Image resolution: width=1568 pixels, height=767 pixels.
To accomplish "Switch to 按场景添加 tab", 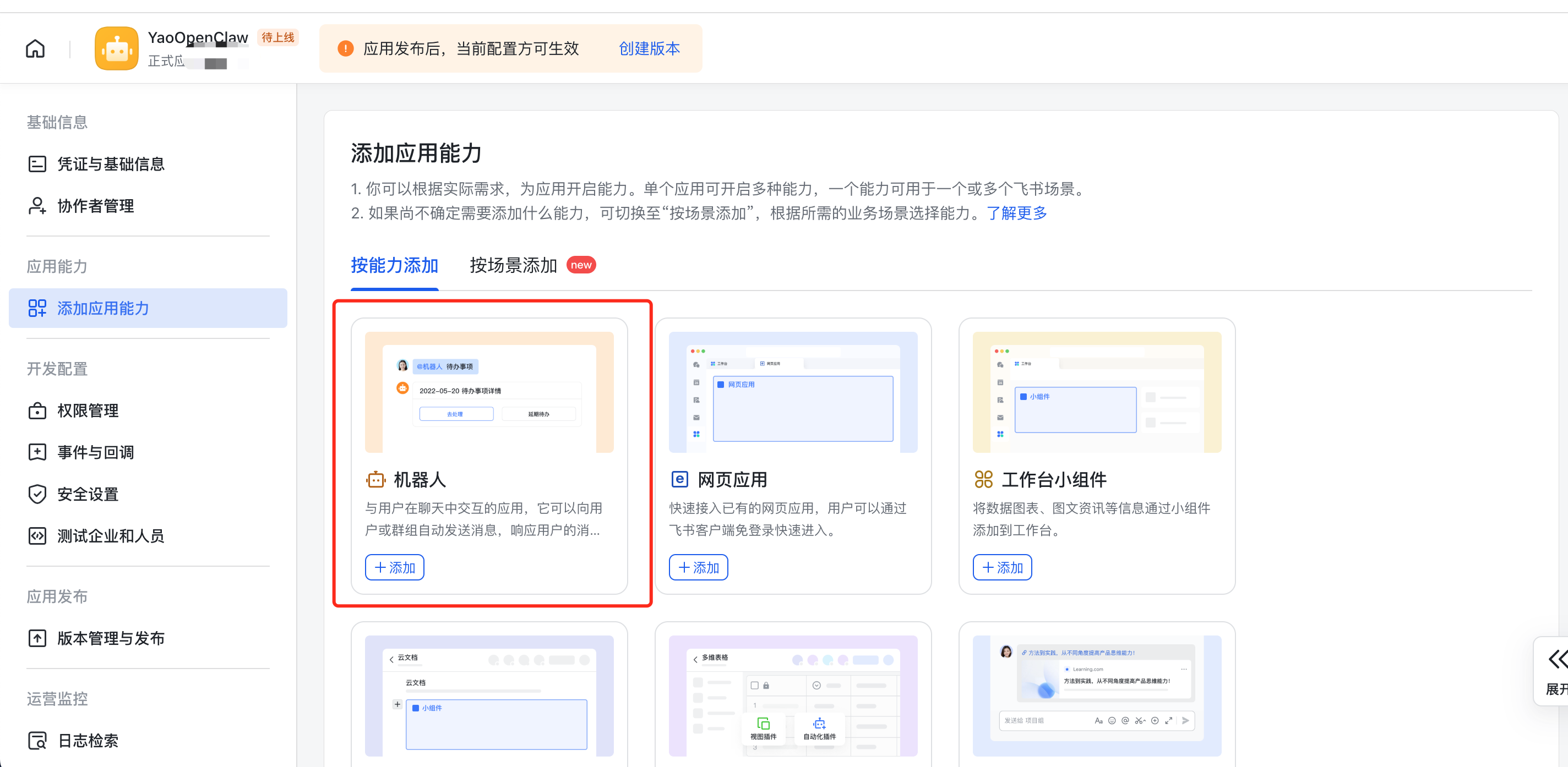I will tap(513, 265).
